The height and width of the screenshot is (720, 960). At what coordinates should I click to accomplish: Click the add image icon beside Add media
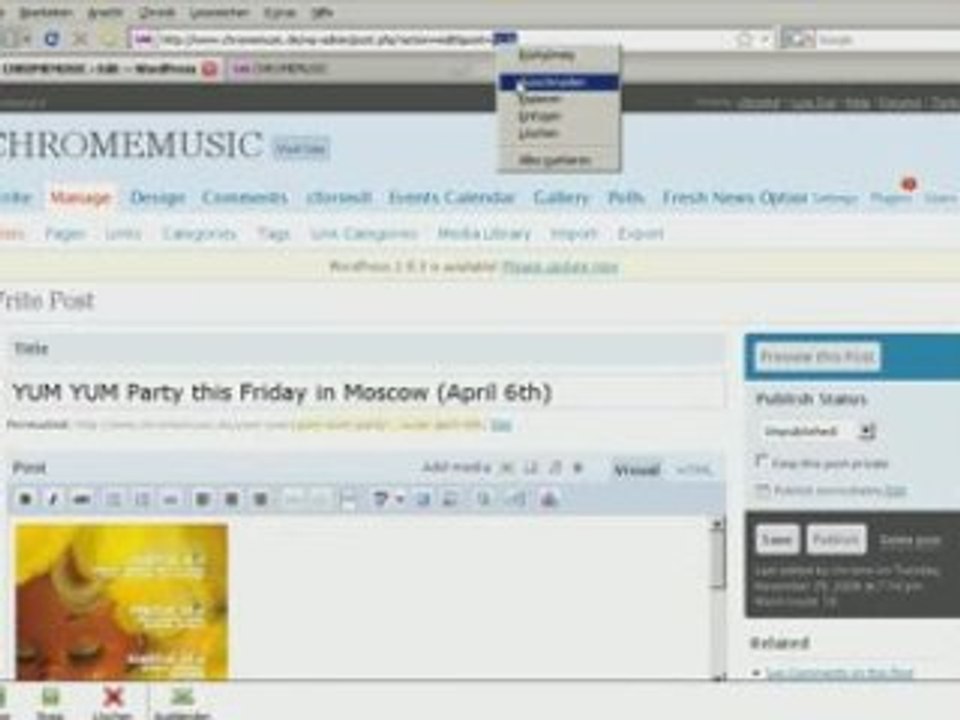(506, 469)
